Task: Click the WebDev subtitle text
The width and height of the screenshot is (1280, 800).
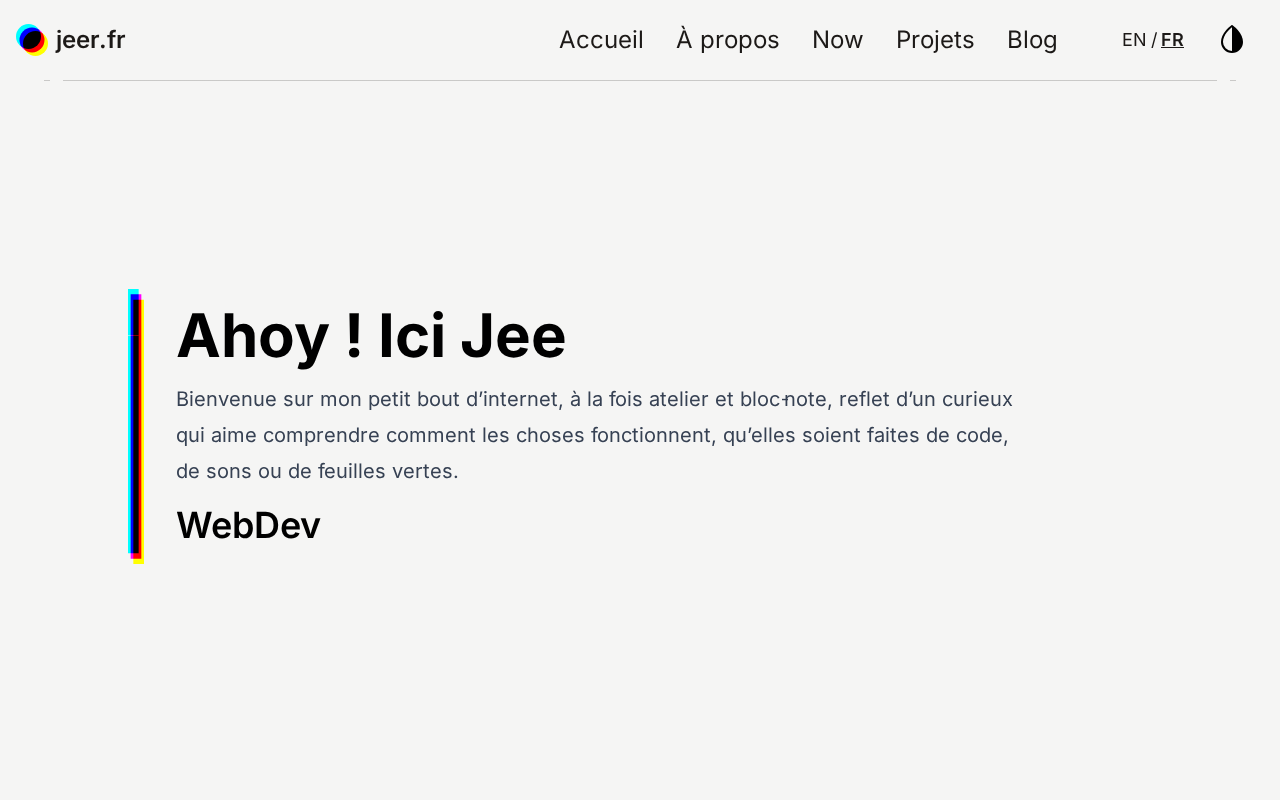Action: [x=248, y=525]
